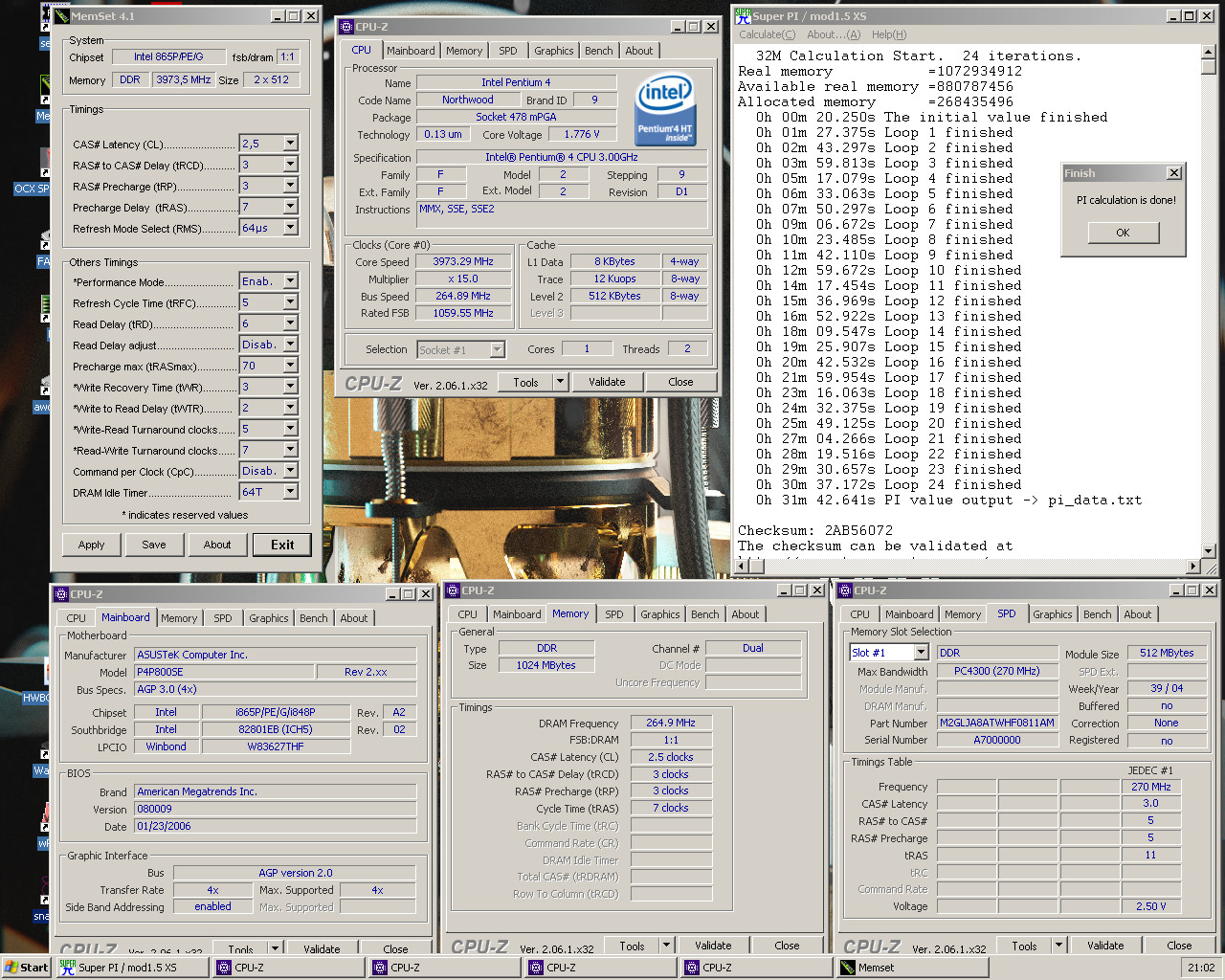Close the Finish dialog with its X
The width and height of the screenshot is (1225, 980).
click(1174, 173)
